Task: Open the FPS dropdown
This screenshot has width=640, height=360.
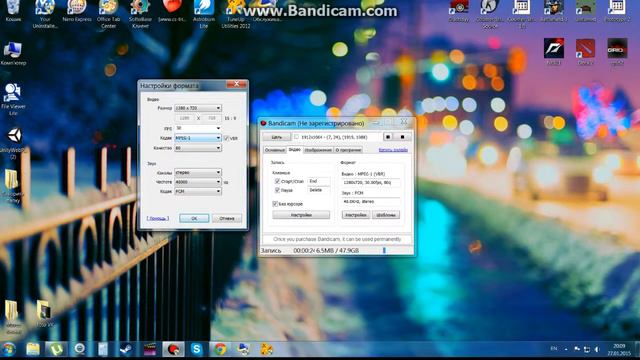Action: (198, 128)
